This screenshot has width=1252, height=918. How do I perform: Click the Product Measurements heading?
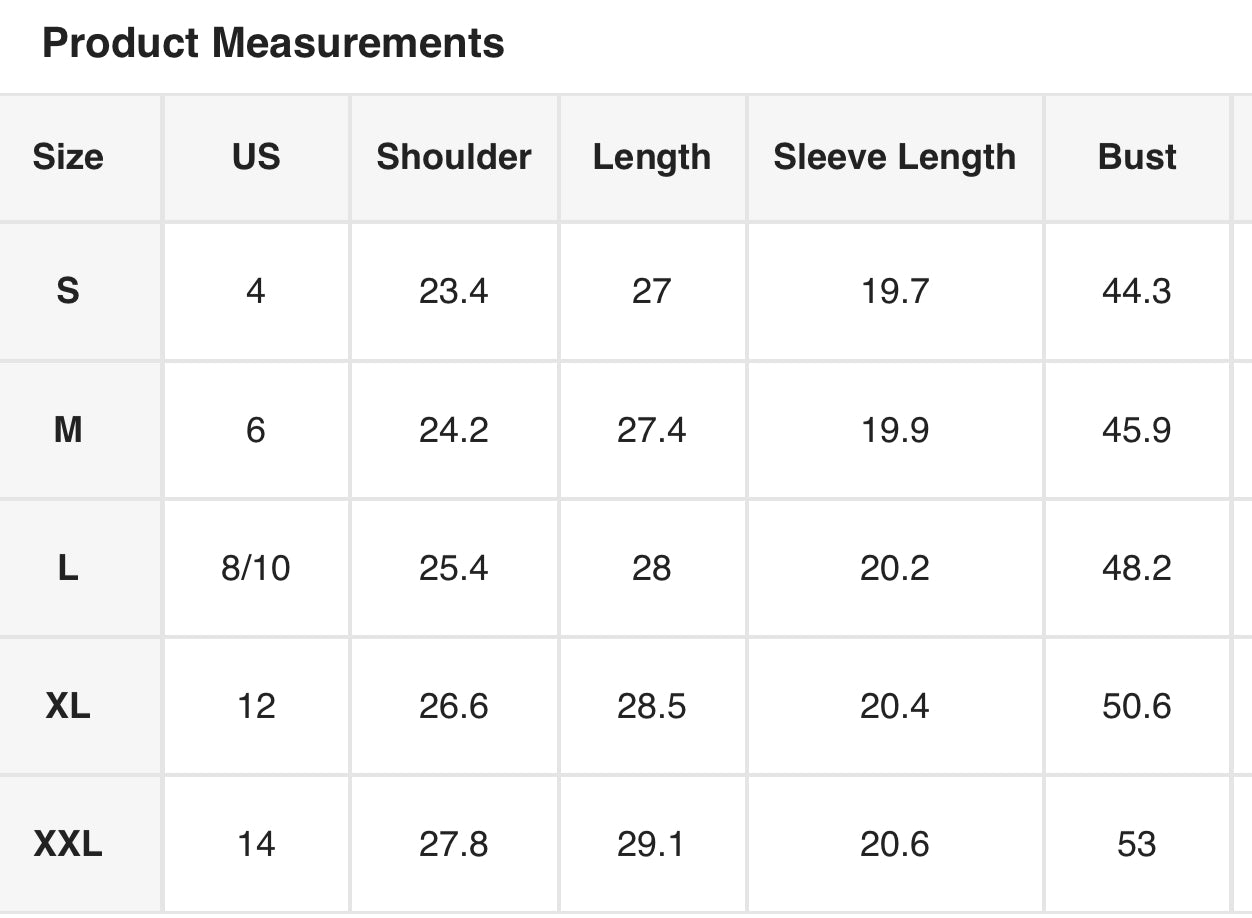pyautogui.click(x=273, y=43)
